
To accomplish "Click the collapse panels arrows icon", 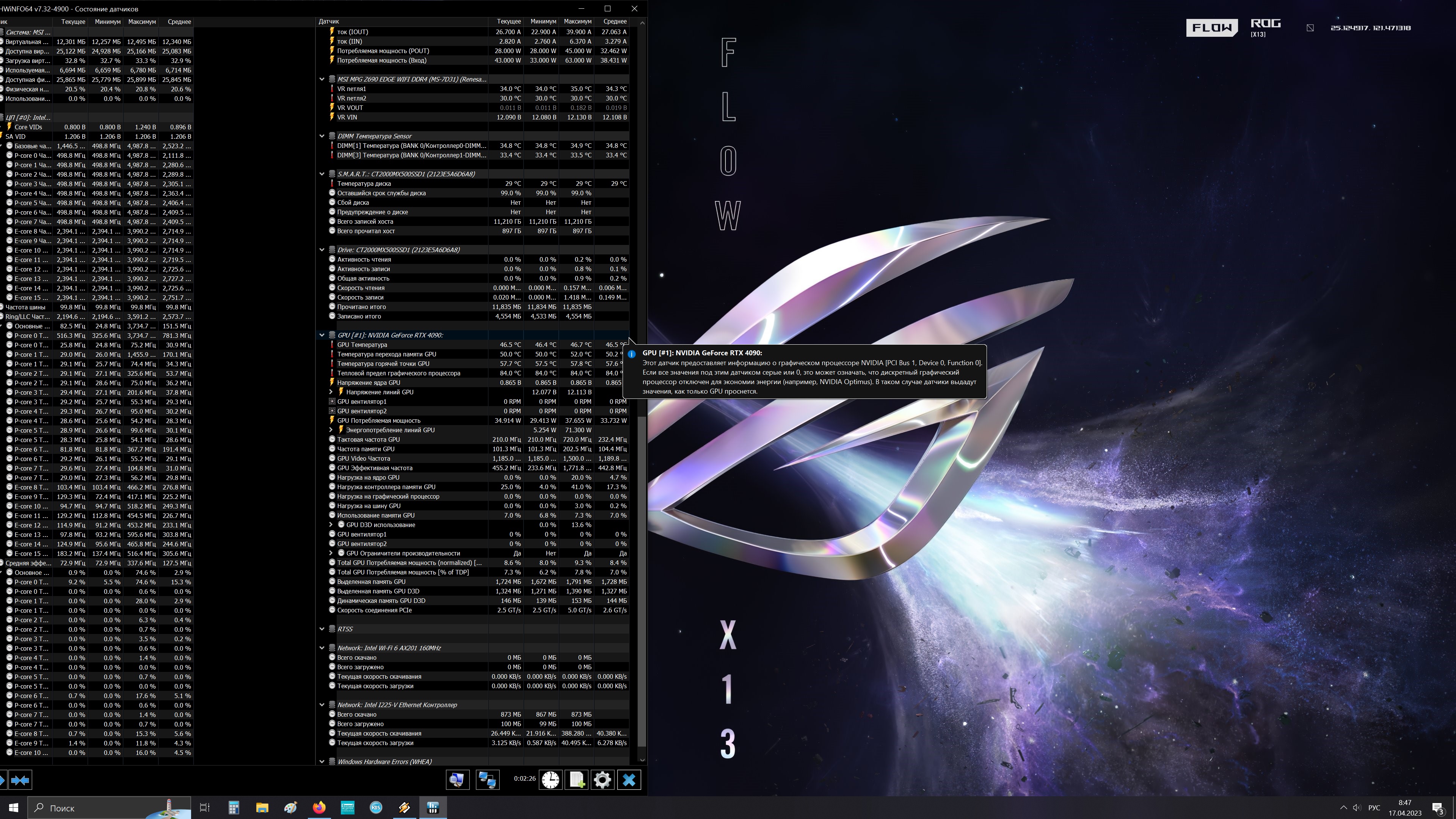I will click(x=20, y=780).
